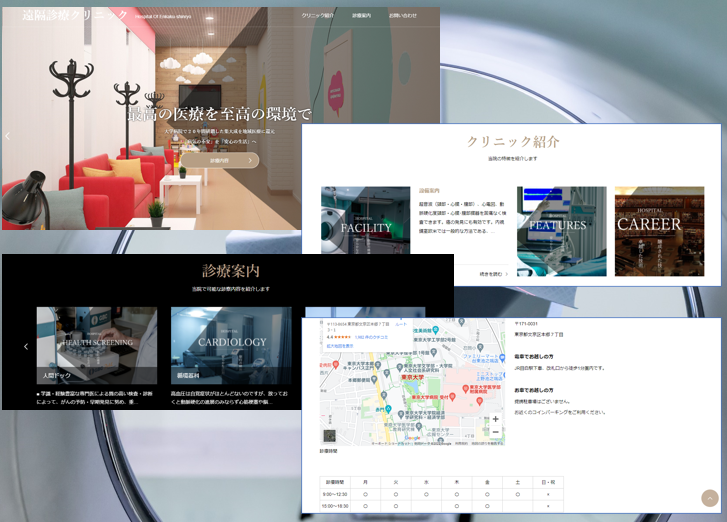Open the CARDIOLOGY 循環器科 card
727x522 pixels.
pyautogui.click(x=231, y=345)
